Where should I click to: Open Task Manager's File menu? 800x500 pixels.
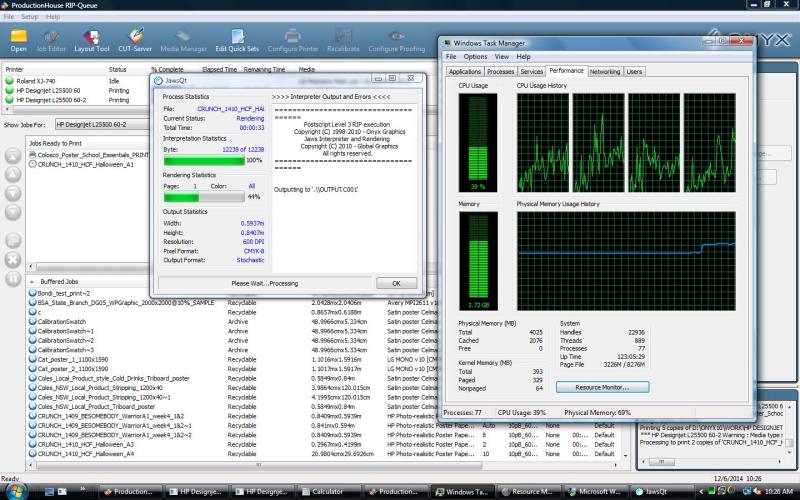point(451,57)
